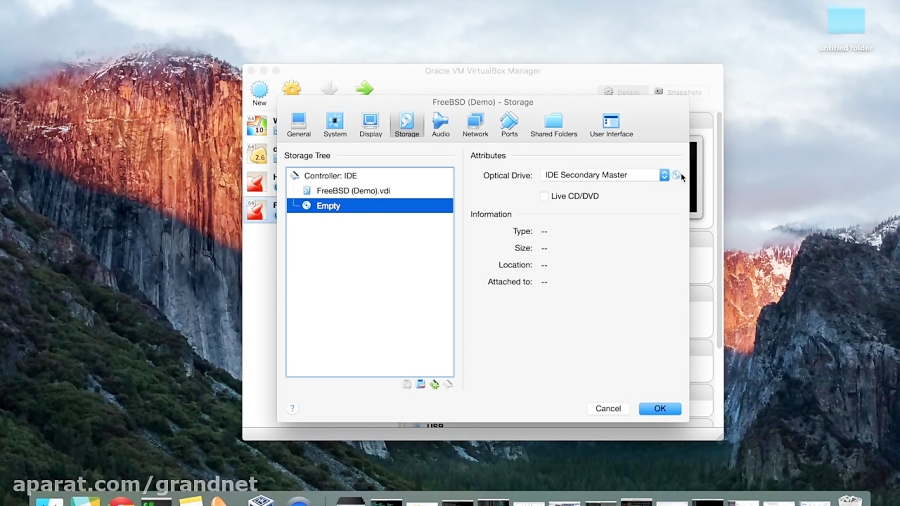Screen dimensions: 900x506
Task: Click the New VM icon in VirtualBox Manager
Action: (x=259, y=94)
